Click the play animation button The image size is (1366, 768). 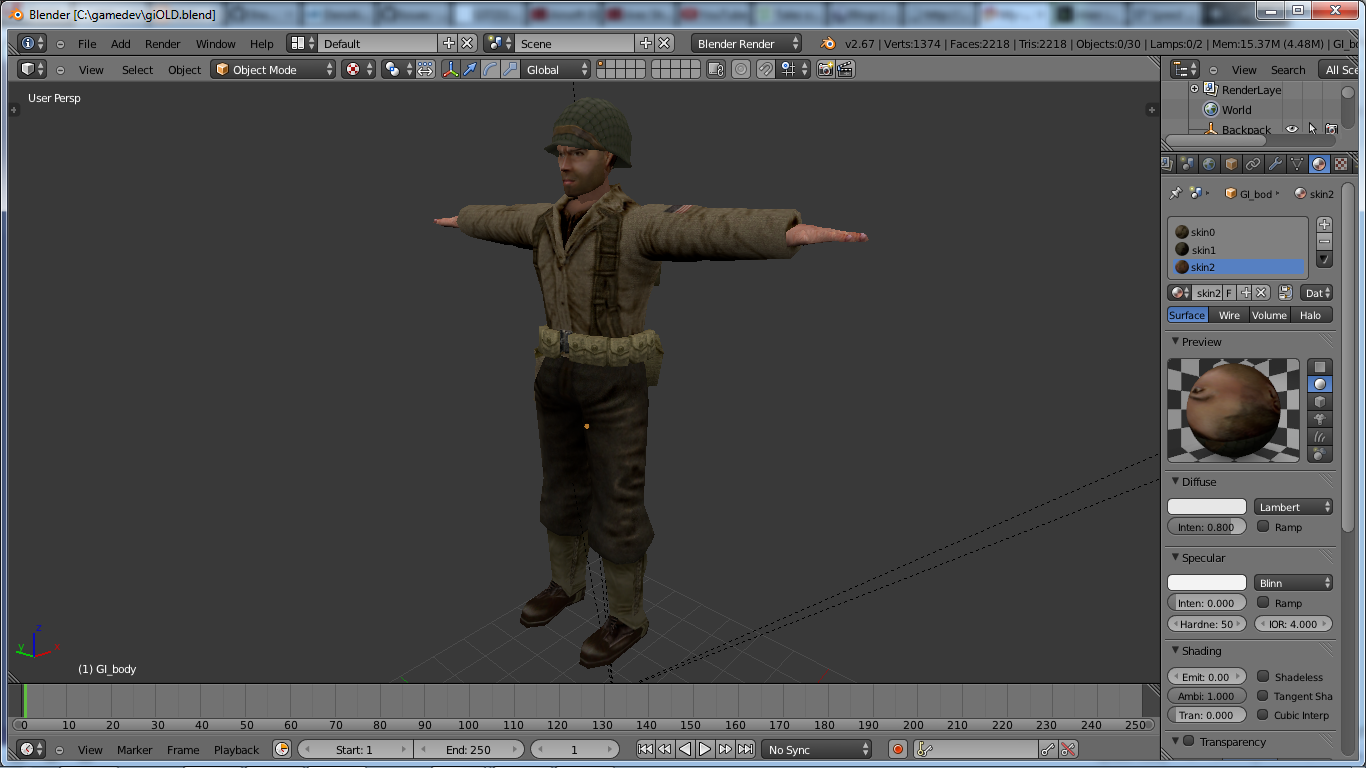coord(705,749)
